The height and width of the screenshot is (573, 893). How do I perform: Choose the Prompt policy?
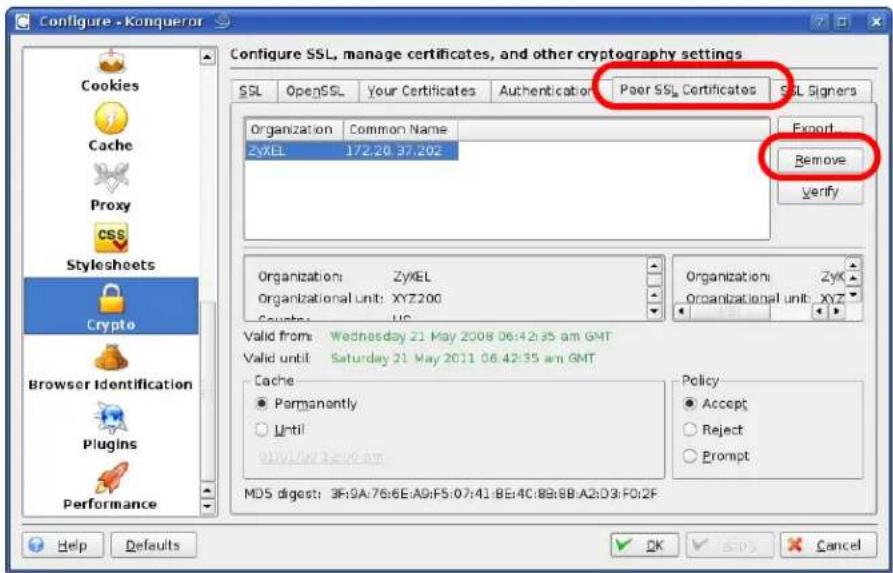689,456
